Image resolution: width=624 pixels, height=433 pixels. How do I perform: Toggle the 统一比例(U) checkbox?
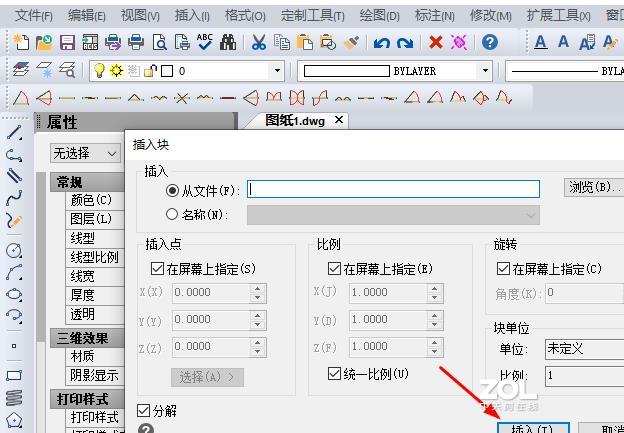coord(334,373)
